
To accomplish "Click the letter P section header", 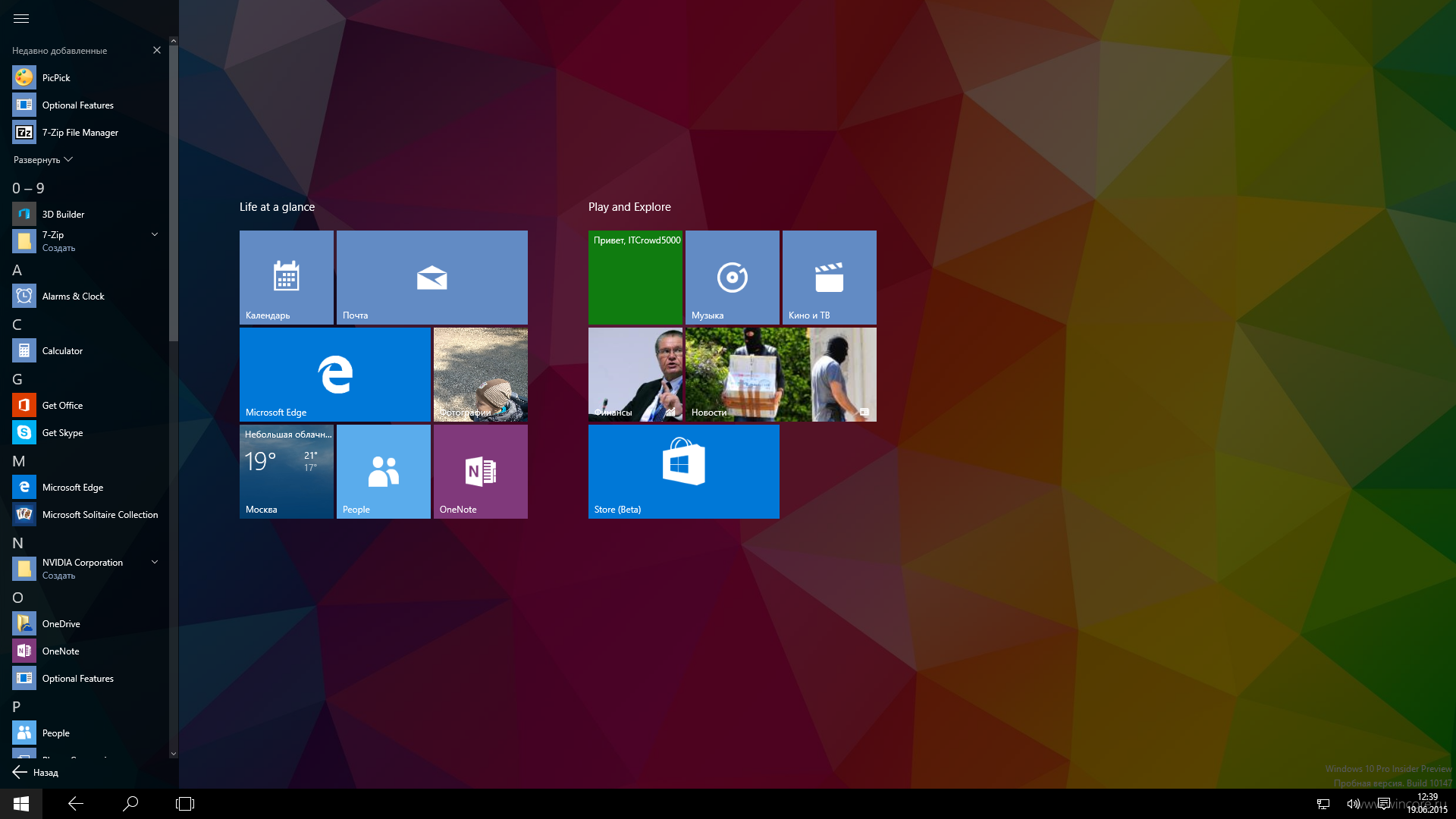I will (x=17, y=707).
